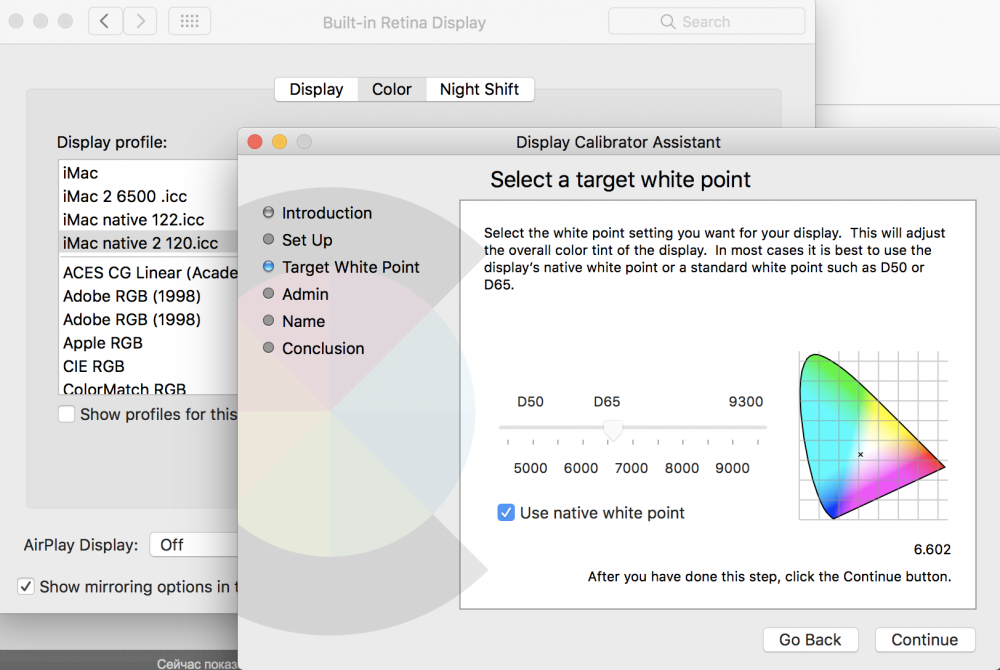Click the Admin step bullet
The height and width of the screenshot is (670, 1000).
coord(268,293)
